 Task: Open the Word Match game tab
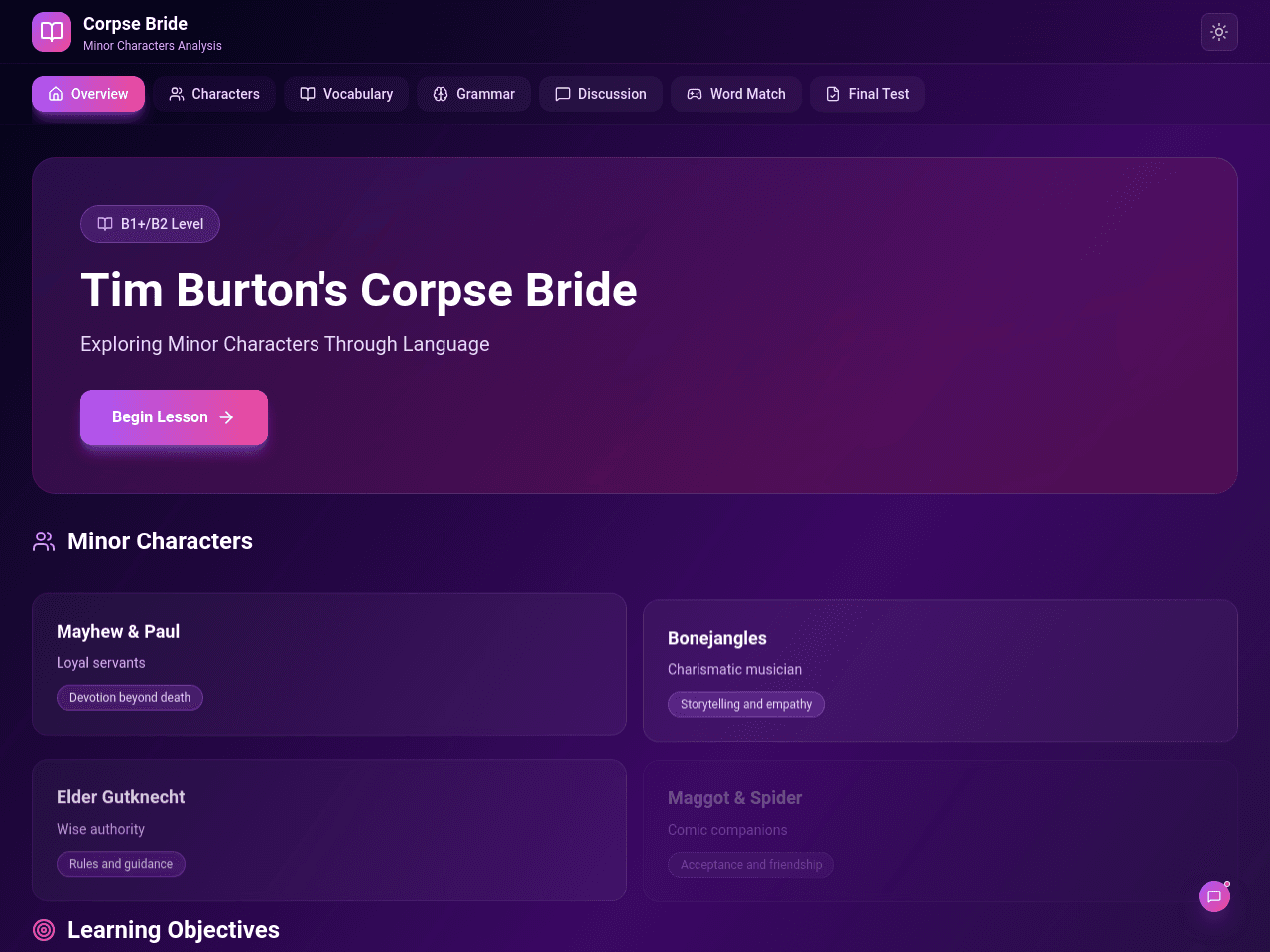pos(736,94)
